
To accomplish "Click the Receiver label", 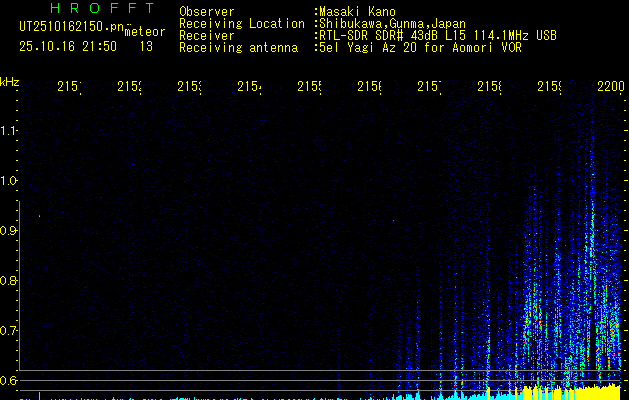I will pyautogui.click(x=207, y=36).
